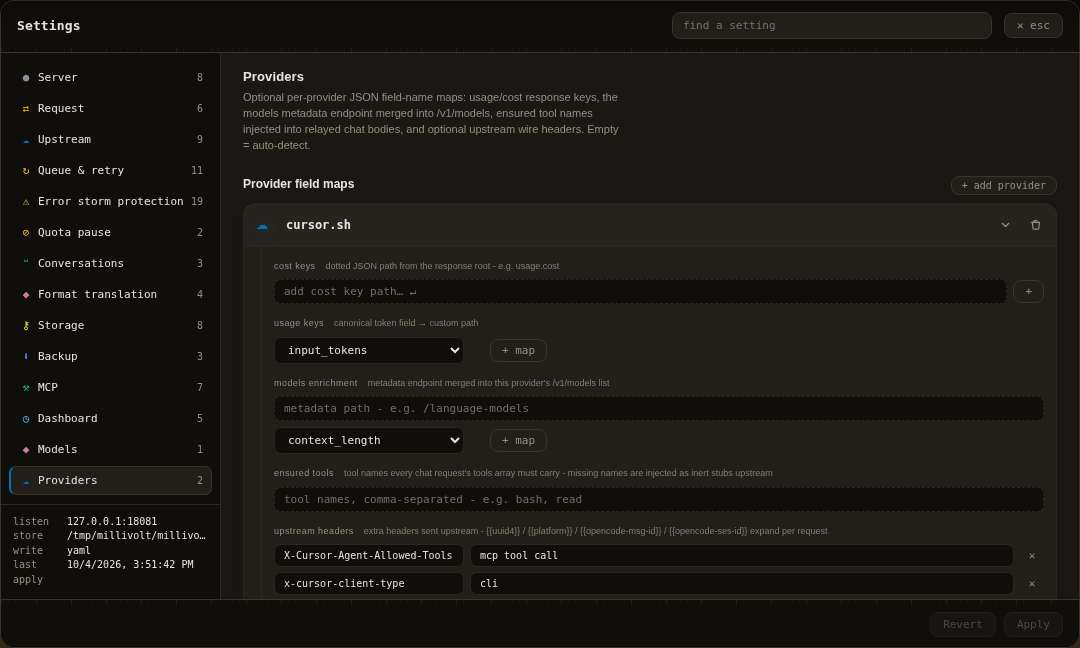Click the Request arrows icon in sidebar
1080x648 pixels.
[25, 109]
